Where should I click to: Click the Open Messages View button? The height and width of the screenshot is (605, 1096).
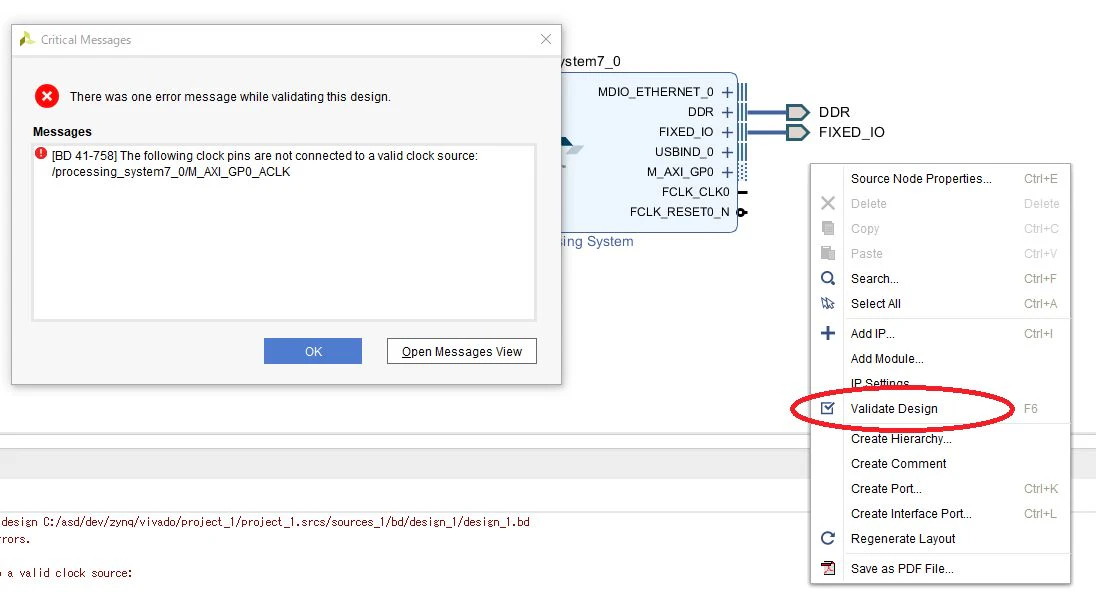pyautogui.click(x=461, y=351)
